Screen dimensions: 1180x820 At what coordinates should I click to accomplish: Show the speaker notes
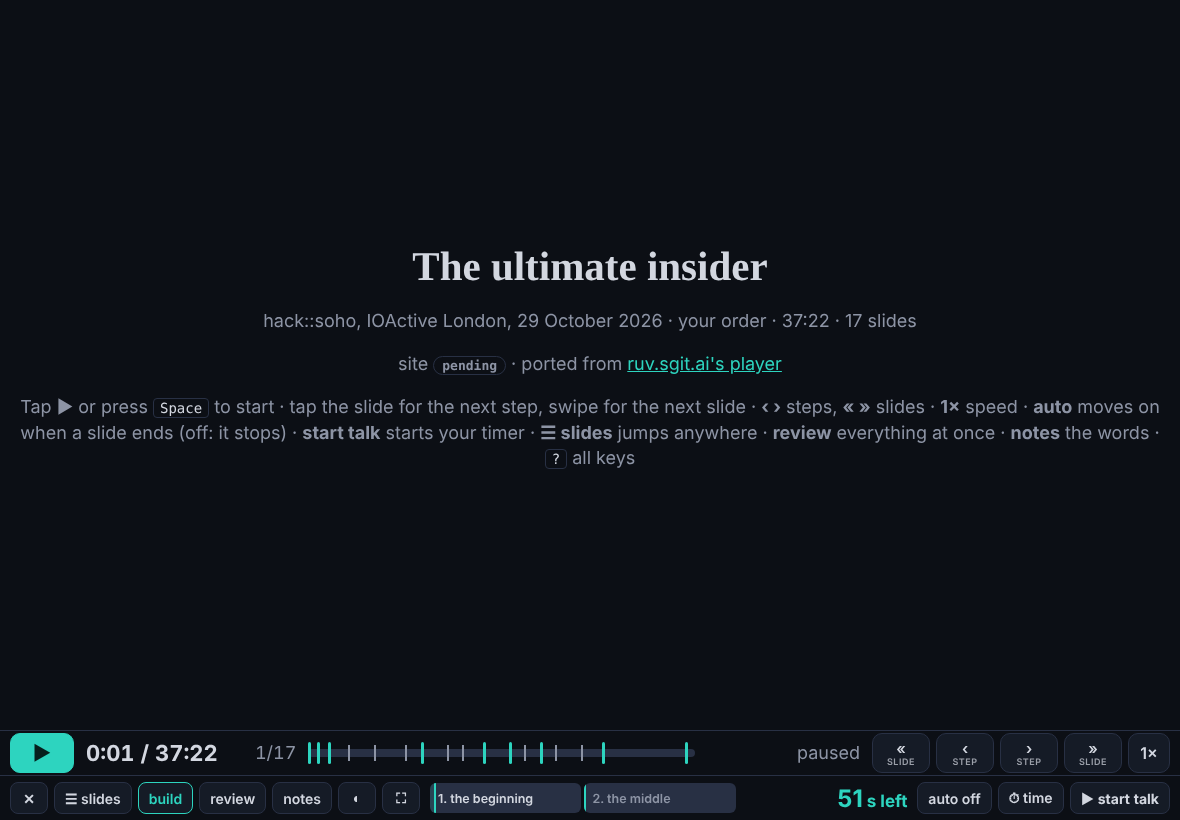pos(302,799)
